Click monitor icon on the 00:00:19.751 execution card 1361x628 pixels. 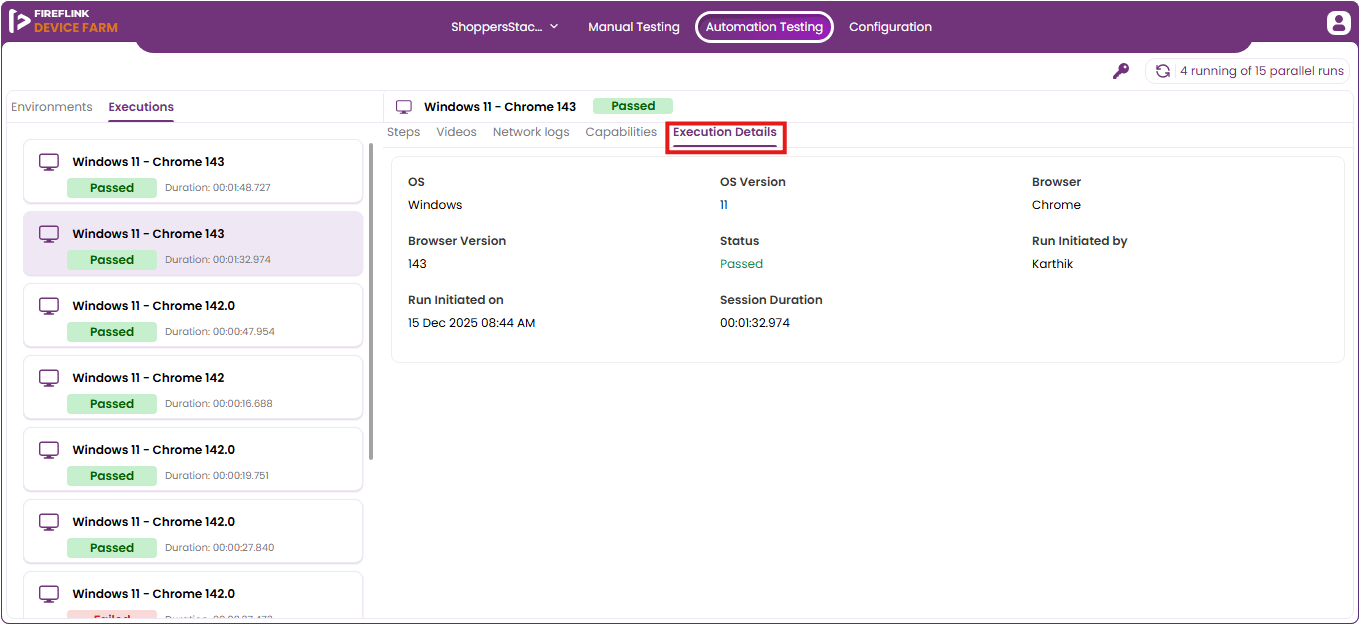pos(49,450)
